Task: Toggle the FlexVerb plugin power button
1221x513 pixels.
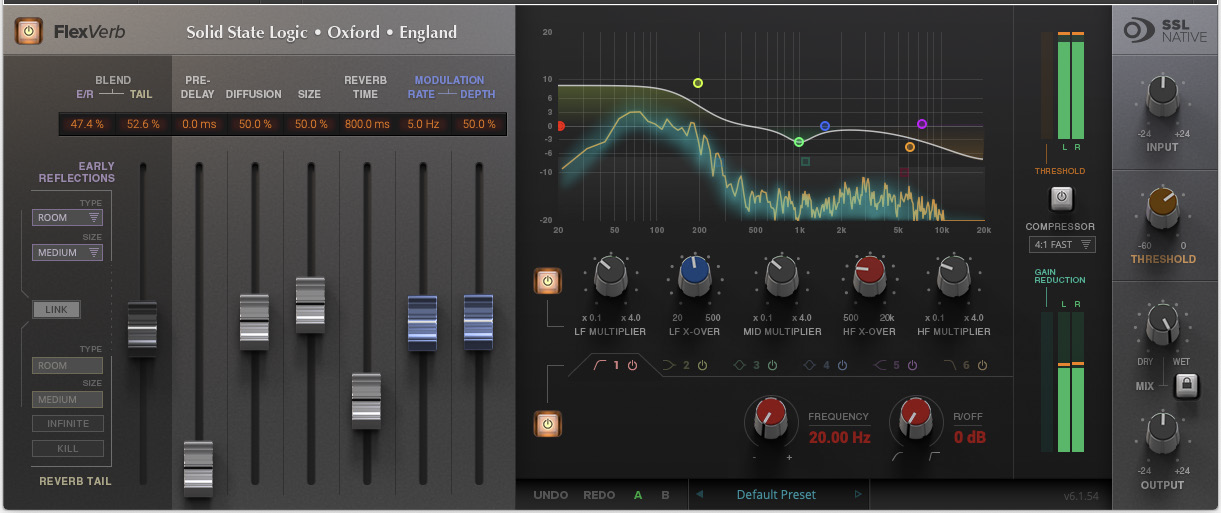Action: click(x=29, y=32)
